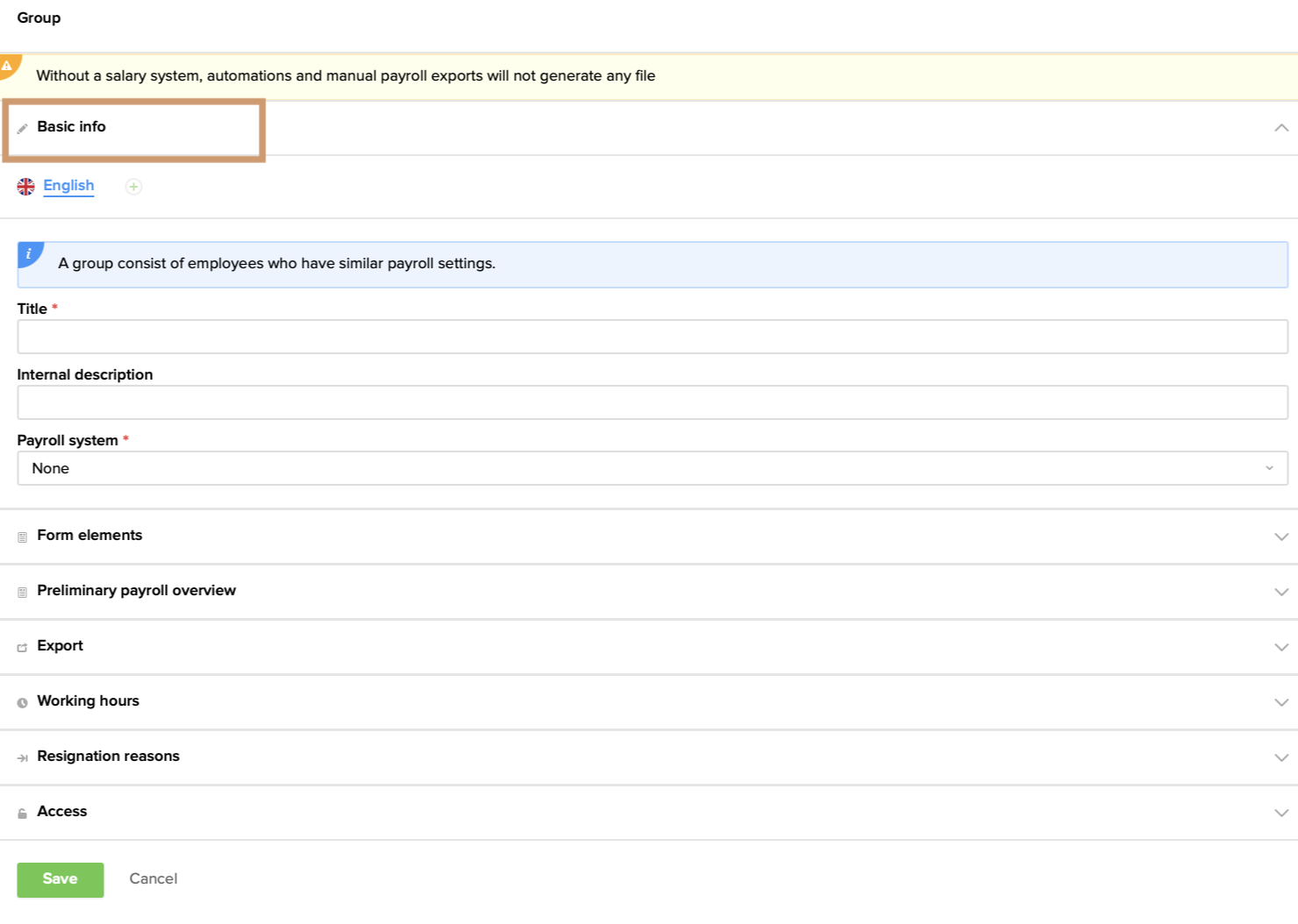
Task: Click the yellow warning triangle icon
Action: (7, 66)
